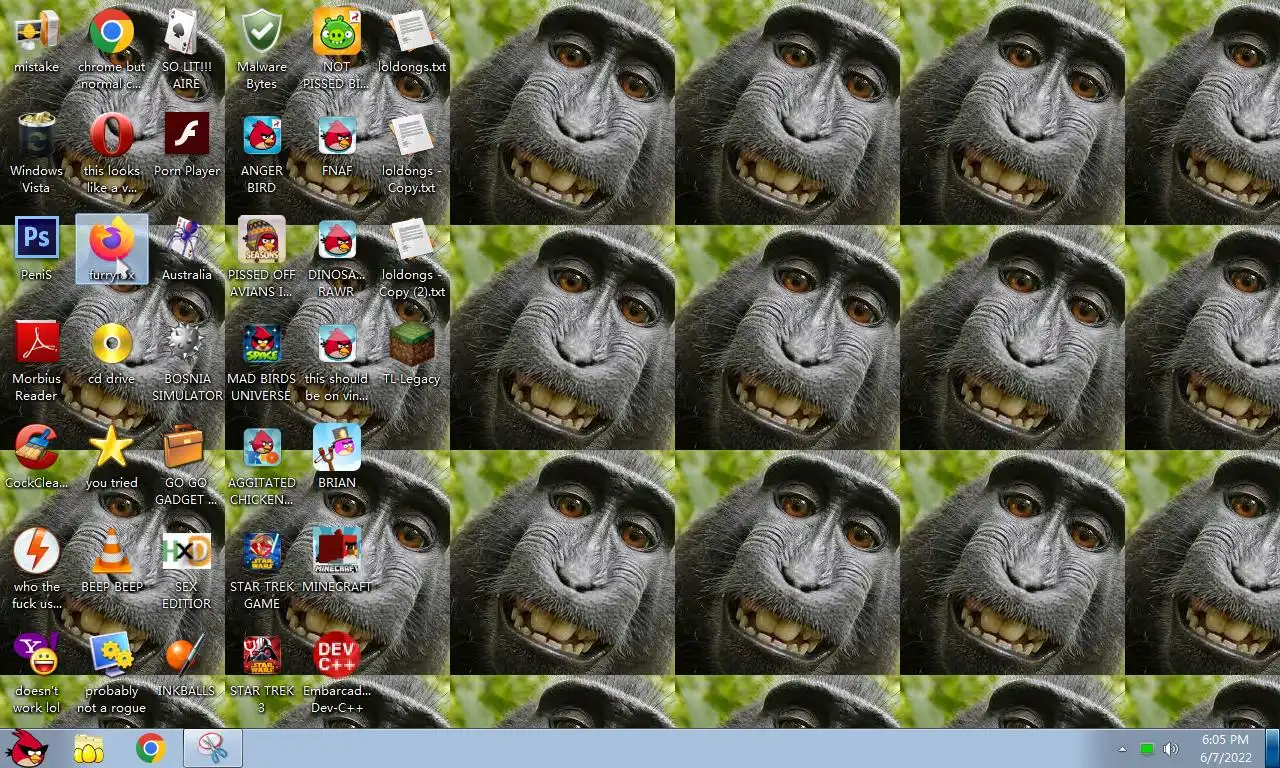Select the 'SO LIT!!! AIRE' solitaire icon

(x=187, y=50)
